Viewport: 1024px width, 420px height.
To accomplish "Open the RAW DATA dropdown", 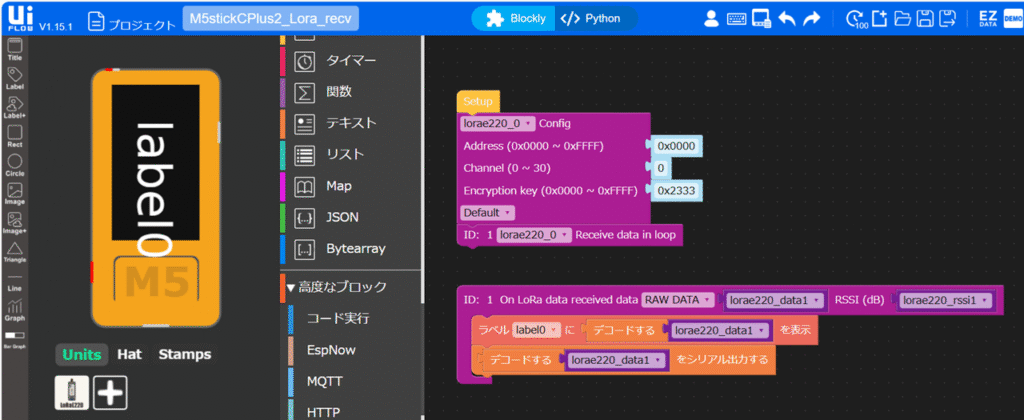I will click(678, 300).
